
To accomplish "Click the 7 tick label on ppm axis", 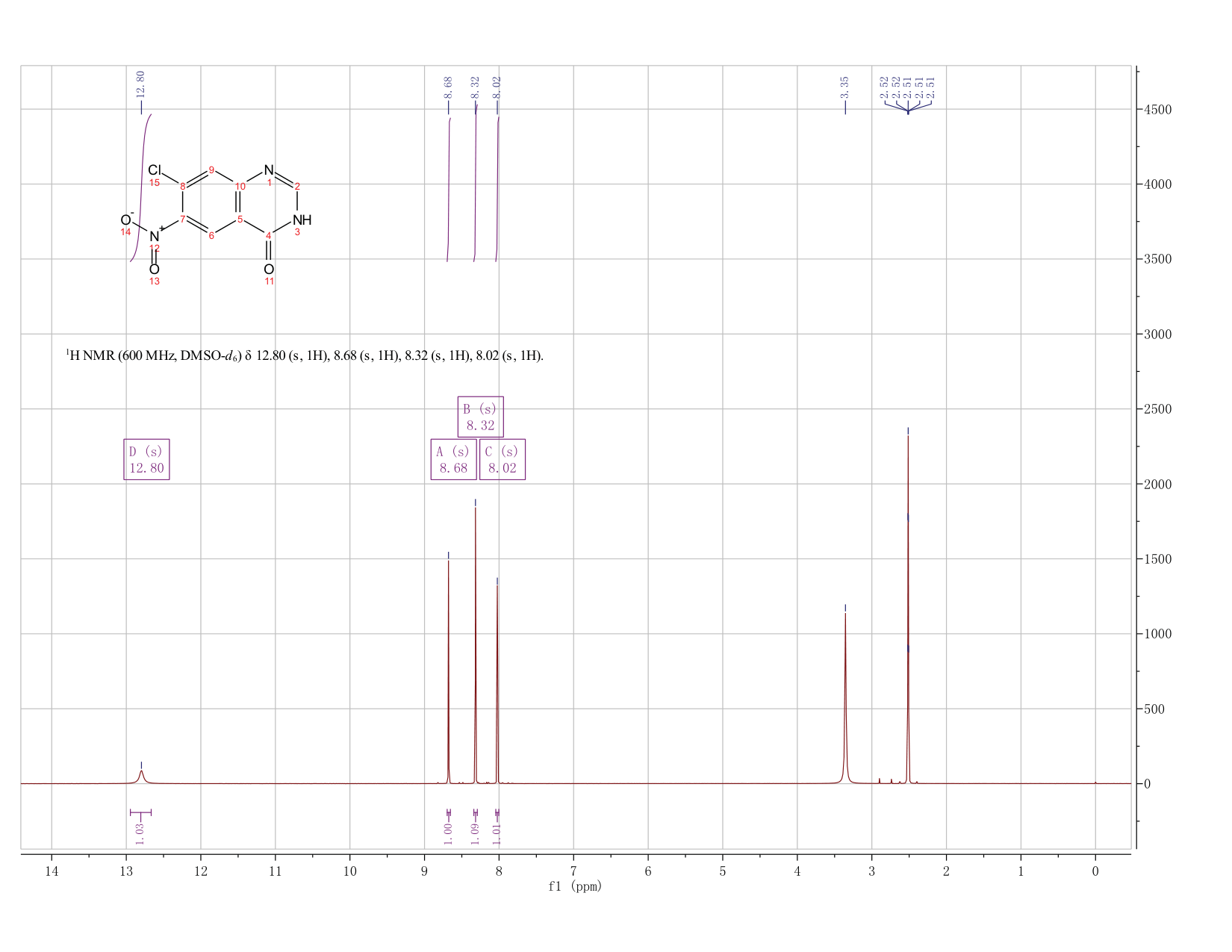I will click(x=573, y=871).
